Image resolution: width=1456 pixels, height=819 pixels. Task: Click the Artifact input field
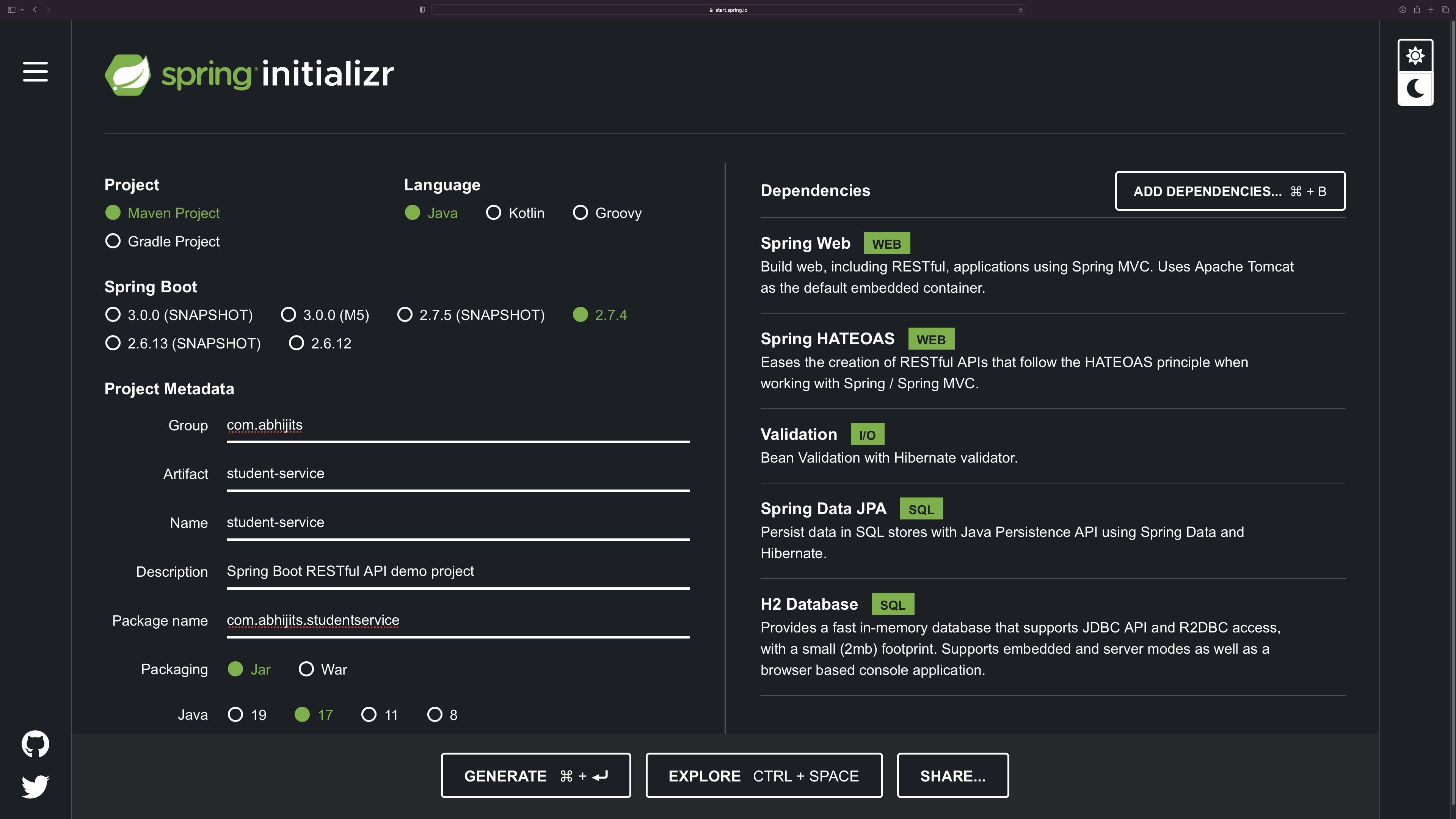(458, 474)
